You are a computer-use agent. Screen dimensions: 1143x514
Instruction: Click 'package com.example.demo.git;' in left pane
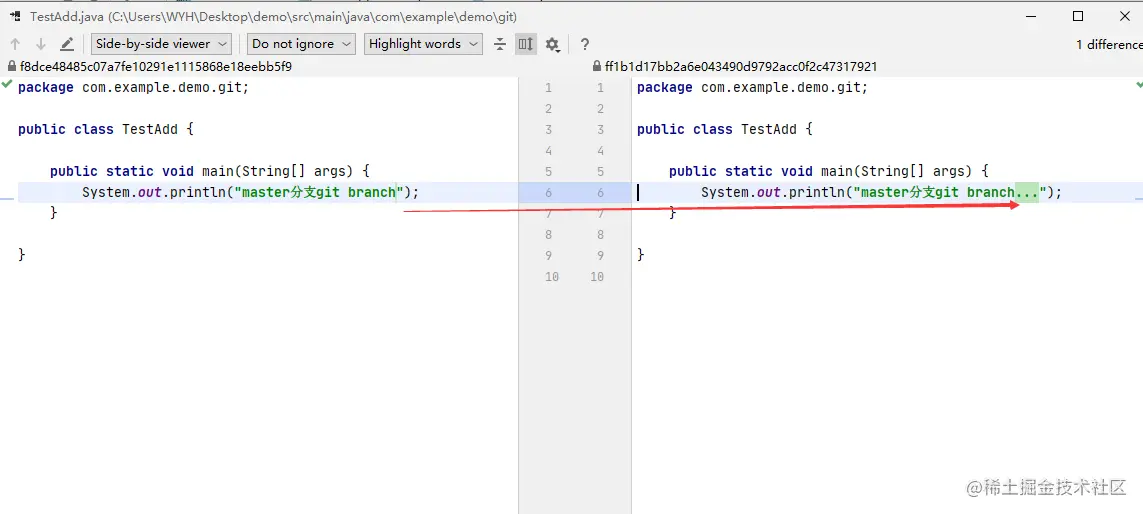point(133,87)
